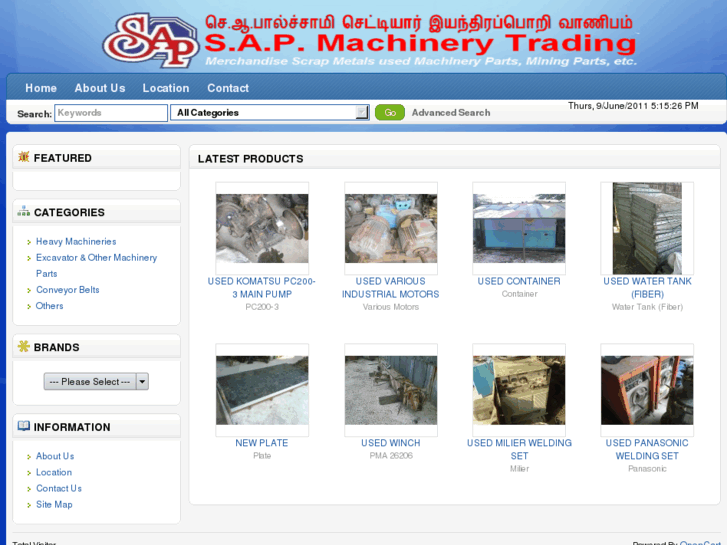The image size is (727, 545).
Task: View the industrial motors product photo
Action: tap(391, 228)
